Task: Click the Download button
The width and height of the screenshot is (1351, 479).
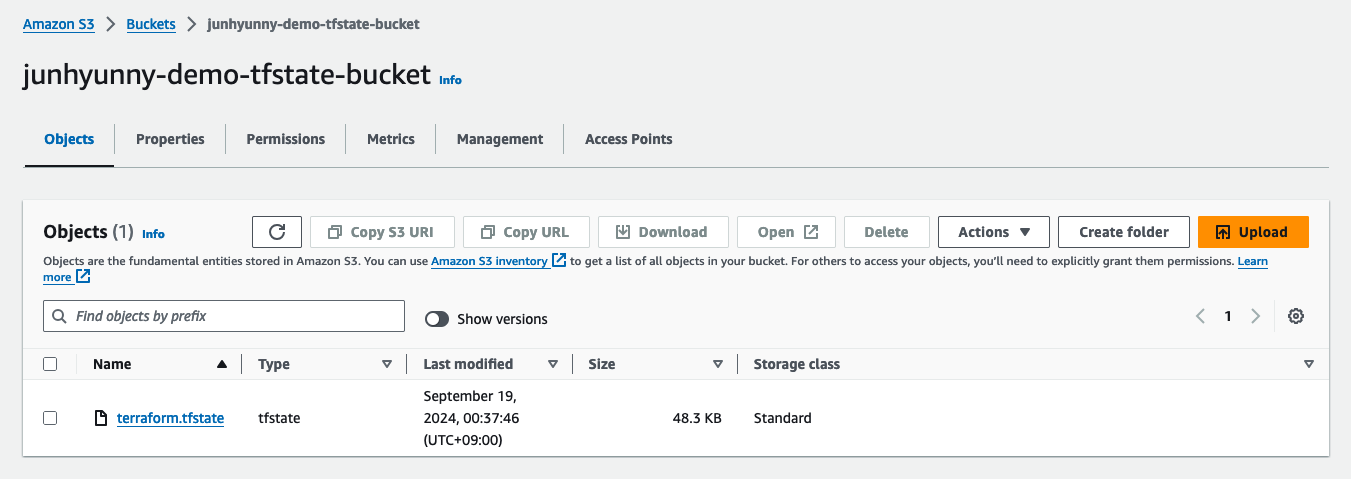Action: point(662,232)
